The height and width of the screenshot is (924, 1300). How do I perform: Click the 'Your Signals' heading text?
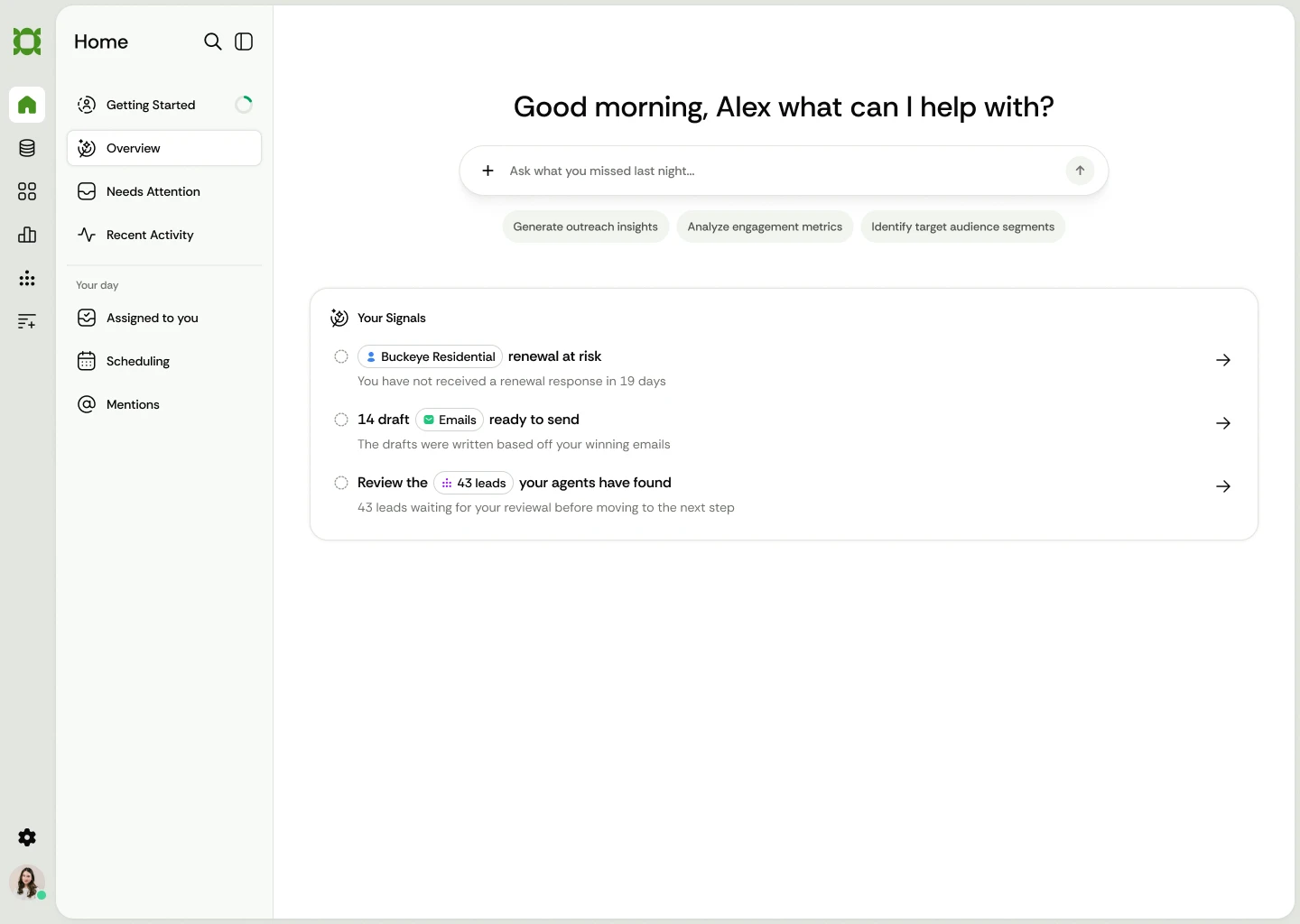(392, 318)
